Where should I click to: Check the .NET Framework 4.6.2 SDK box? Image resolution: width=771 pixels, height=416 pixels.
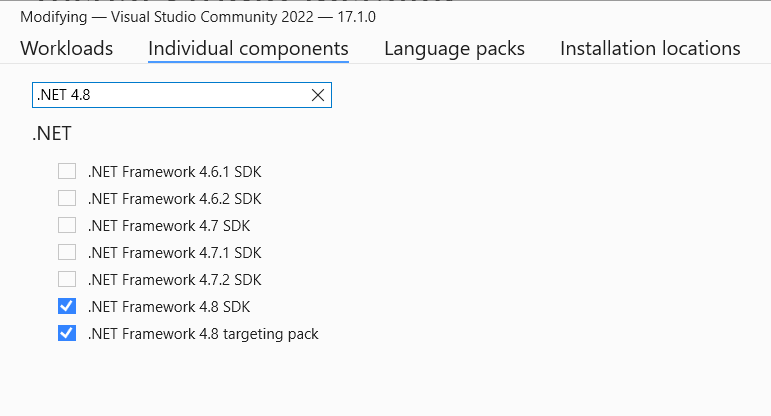point(67,198)
